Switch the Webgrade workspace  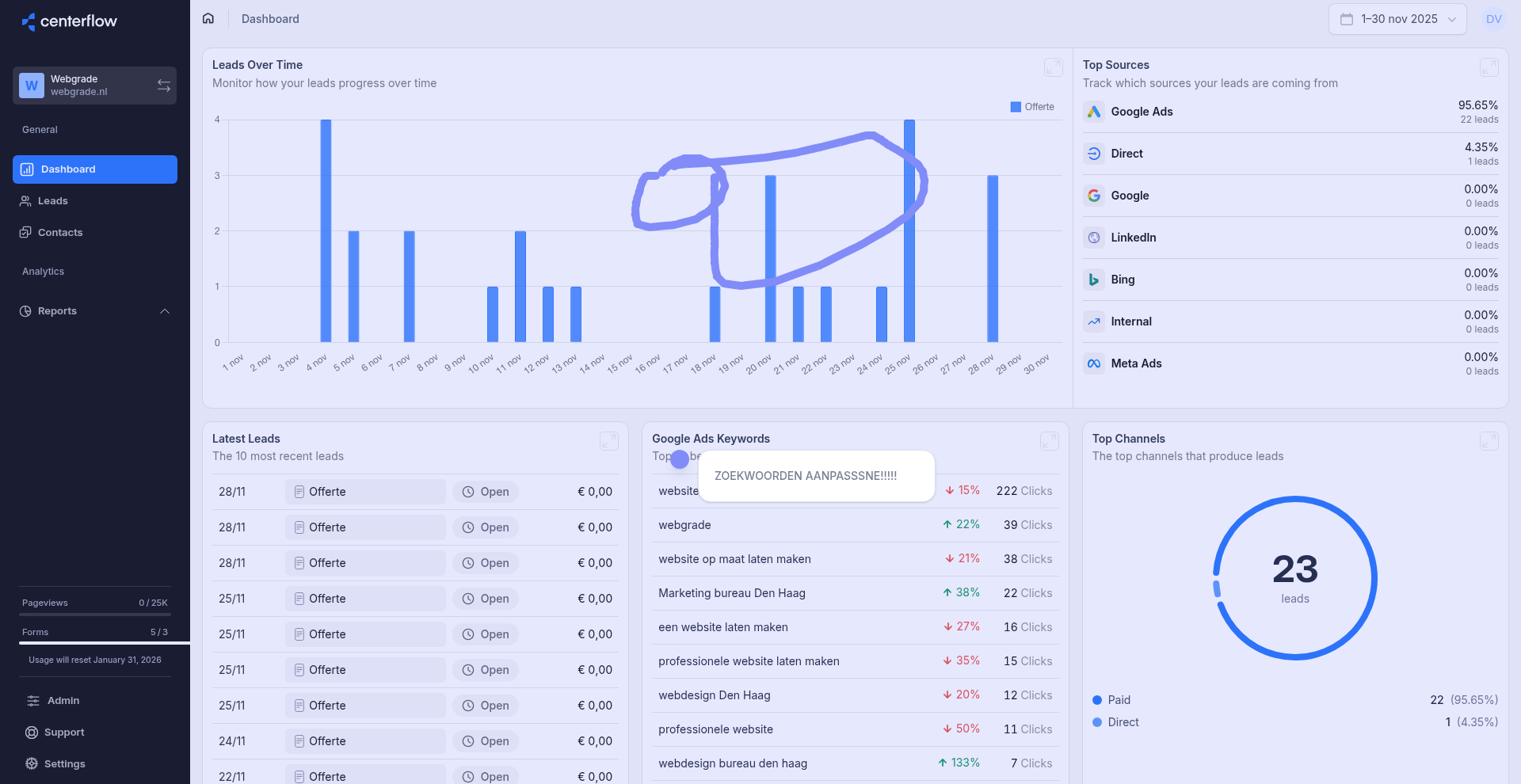click(x=163, y=86)
